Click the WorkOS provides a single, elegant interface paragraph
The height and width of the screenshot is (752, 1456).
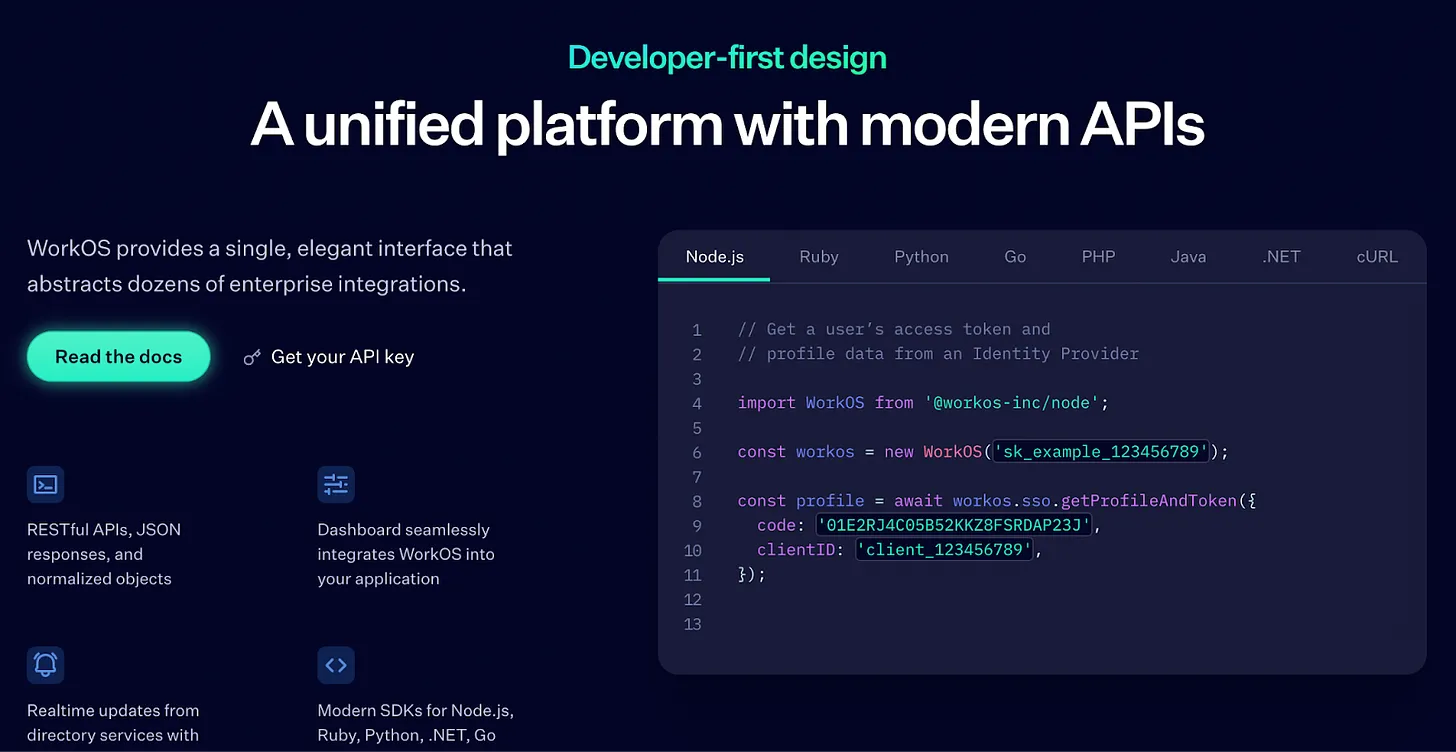pos(270,266)
